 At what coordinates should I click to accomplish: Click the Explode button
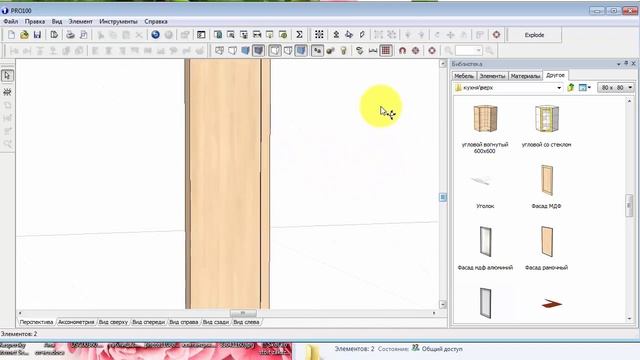click(534, 35)
